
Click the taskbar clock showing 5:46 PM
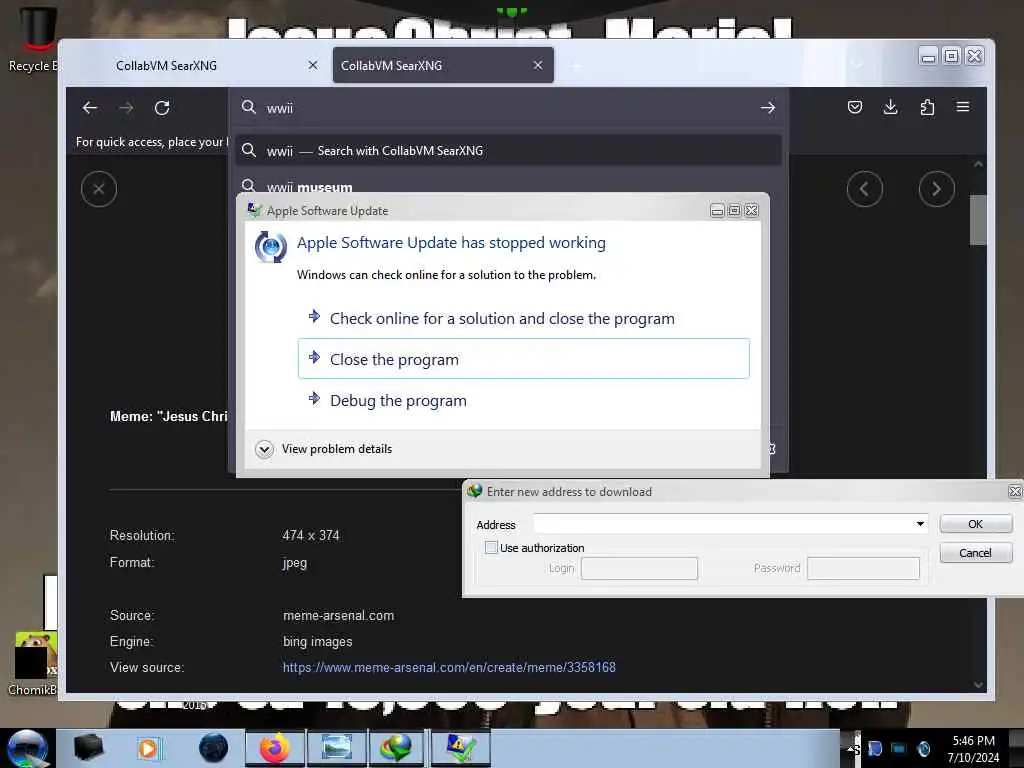[x=973, y=749]
